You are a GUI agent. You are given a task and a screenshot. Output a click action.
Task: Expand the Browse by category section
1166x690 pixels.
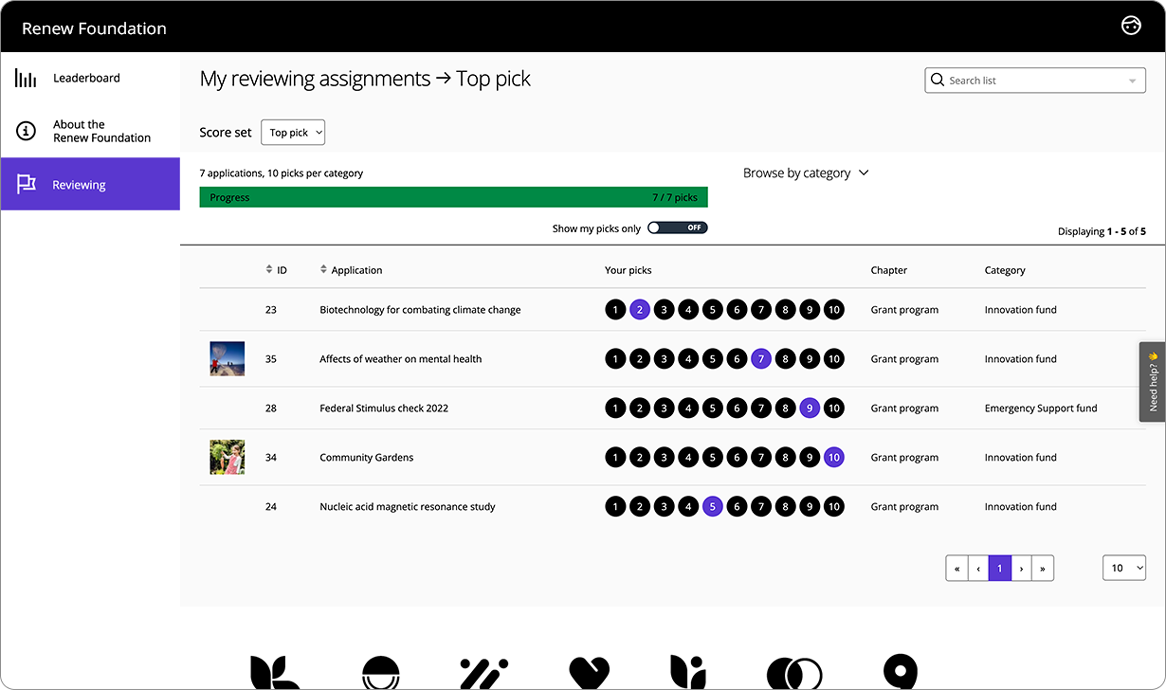[x=806, y=172]
